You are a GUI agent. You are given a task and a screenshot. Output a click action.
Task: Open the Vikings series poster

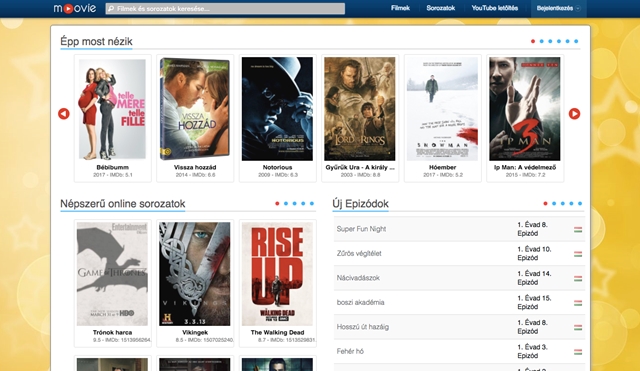click(x=195, y=274)
